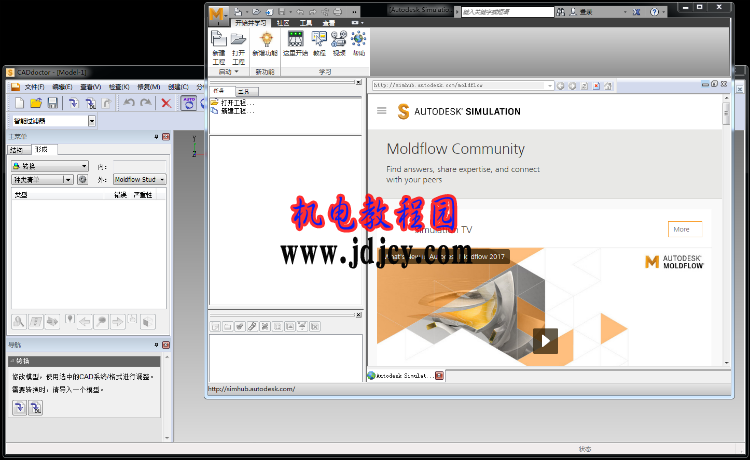Click the hamburger menu on Autodesk Simulation page

(x=381, y=111)
